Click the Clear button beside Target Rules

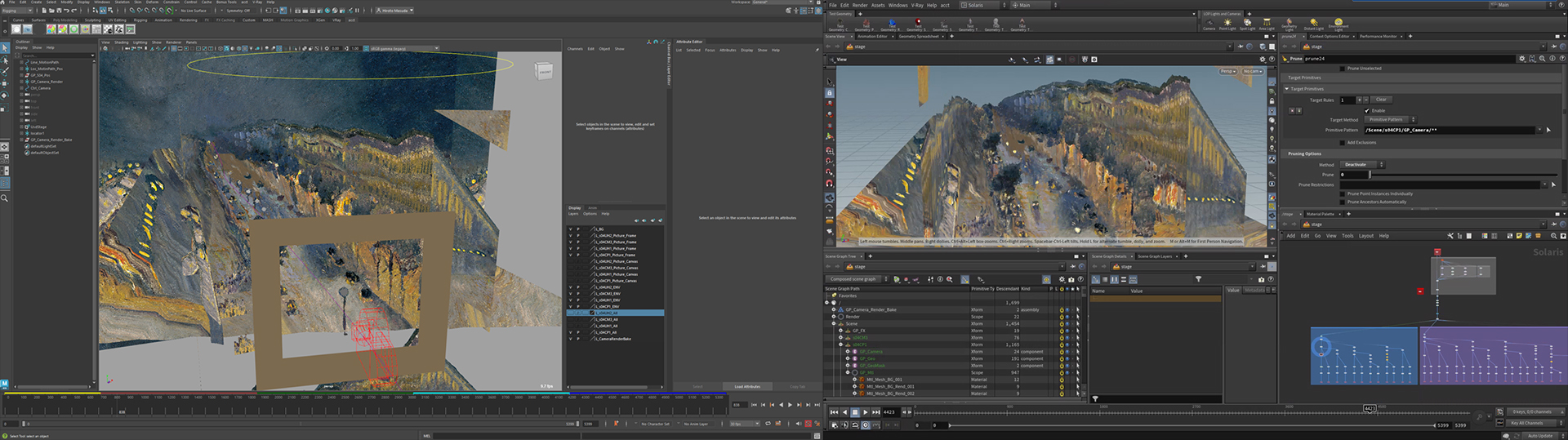[x=1381, y=100]
